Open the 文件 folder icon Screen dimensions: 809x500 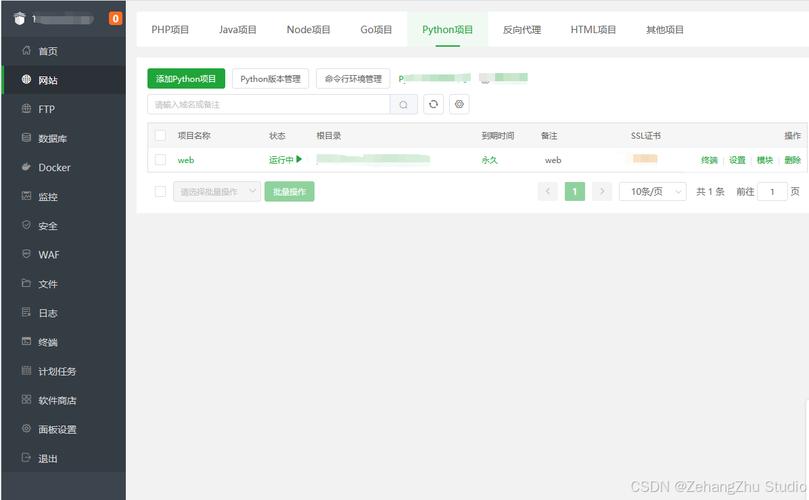[x=26, y=283]
